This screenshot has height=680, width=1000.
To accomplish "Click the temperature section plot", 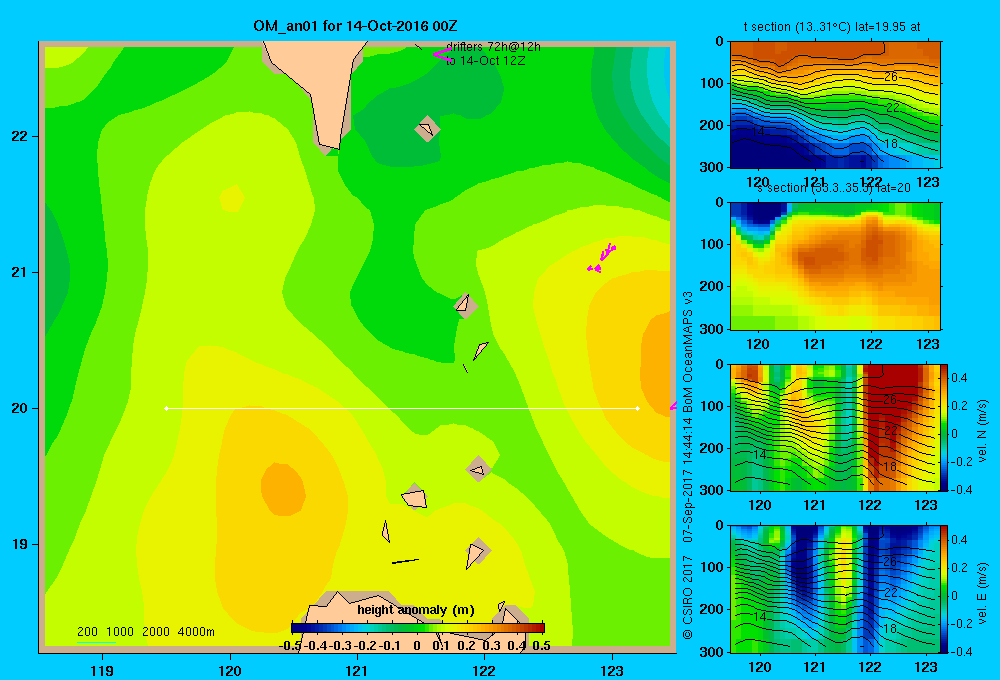I will 835,105.
